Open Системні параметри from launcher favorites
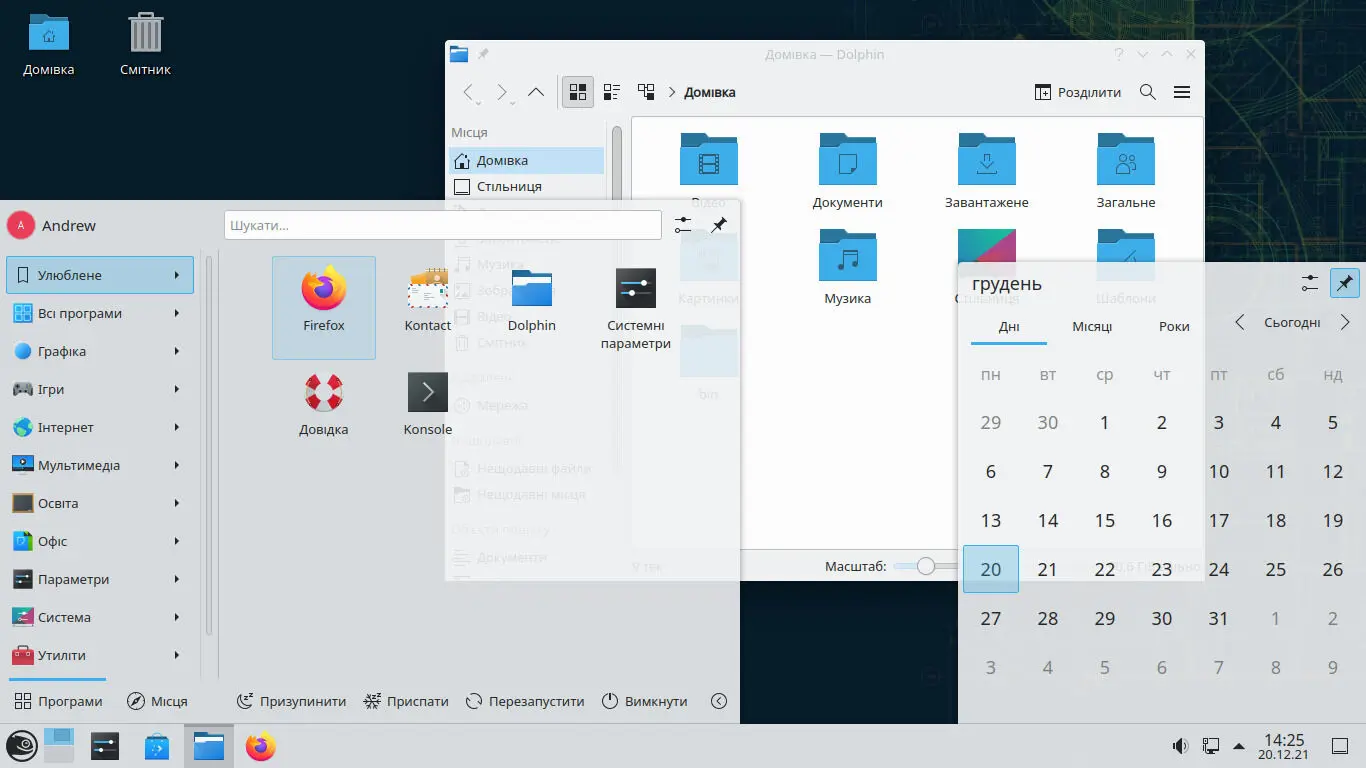Screen dimensions: 1366x768 pyautogui.click(x=636, y=308)
